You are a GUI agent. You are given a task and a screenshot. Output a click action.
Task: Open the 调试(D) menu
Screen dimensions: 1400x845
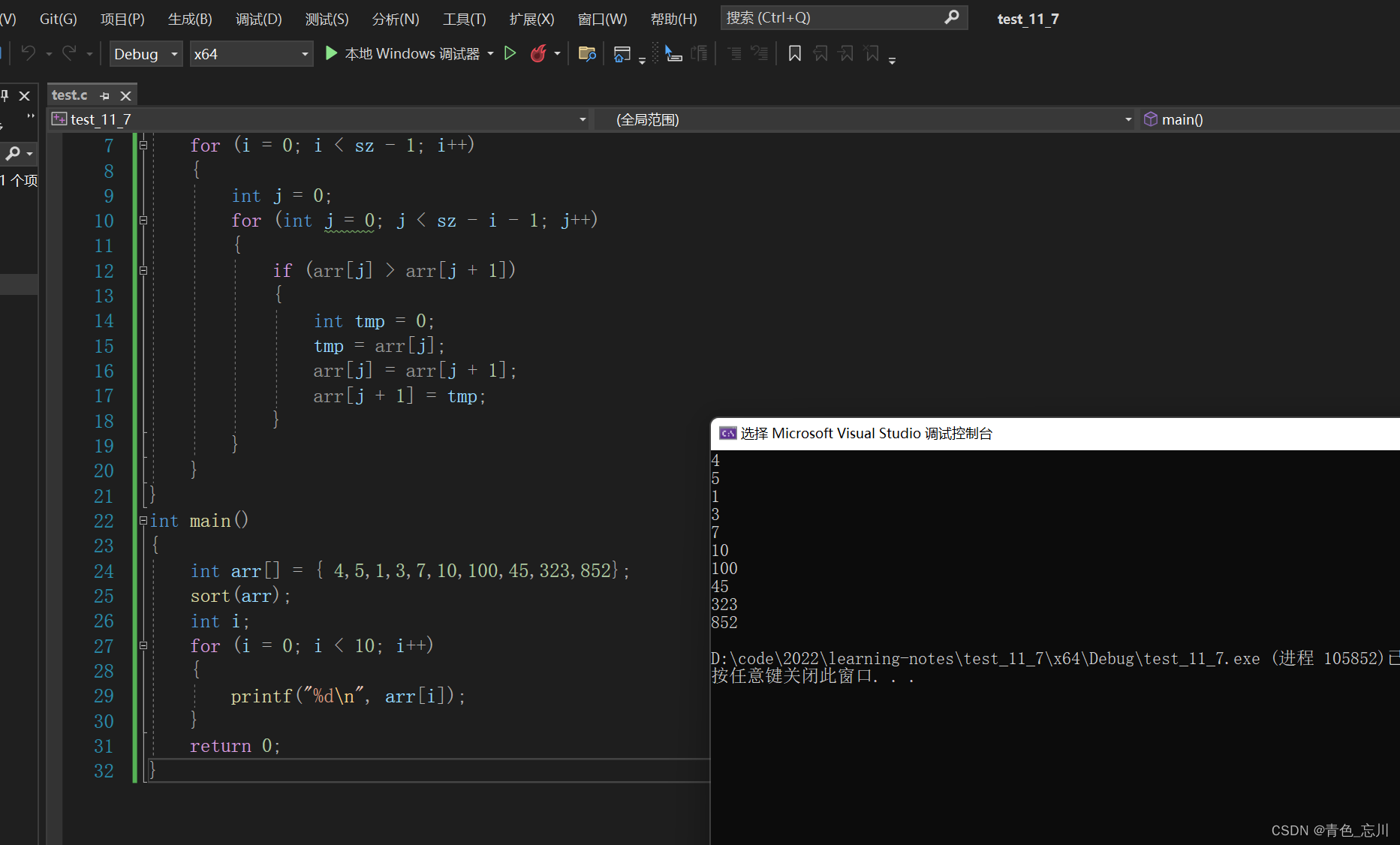click(x=258, y=19)
